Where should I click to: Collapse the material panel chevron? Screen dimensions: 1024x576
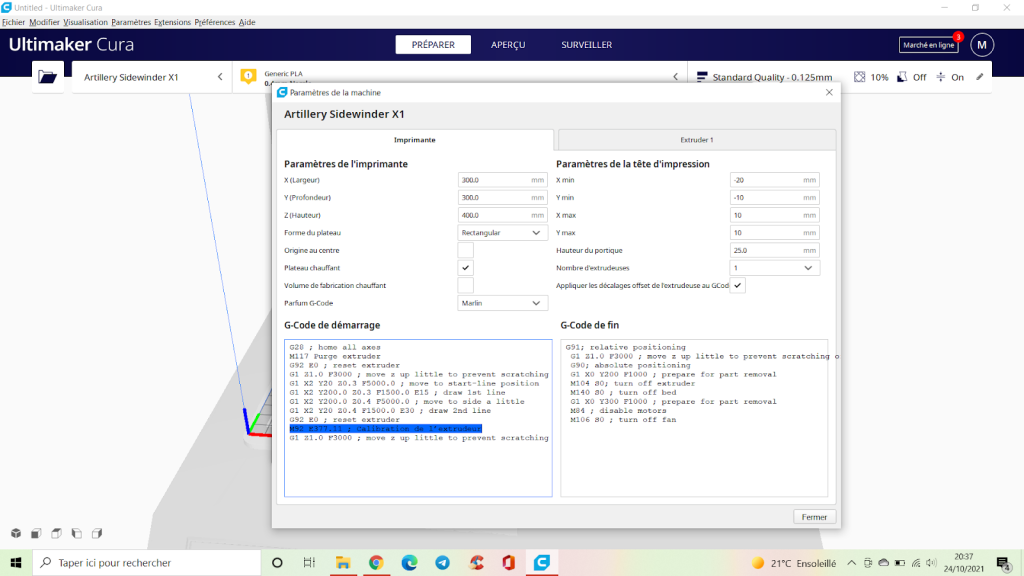point(675,77)
